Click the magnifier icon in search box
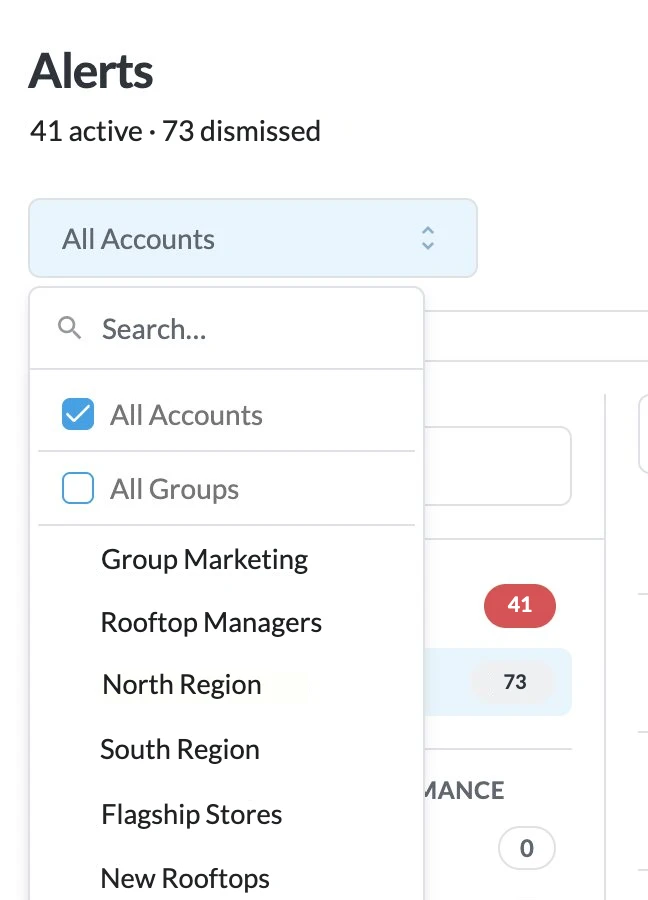The height and width of the screenshot is (900, 648). (x=69, y=328)
